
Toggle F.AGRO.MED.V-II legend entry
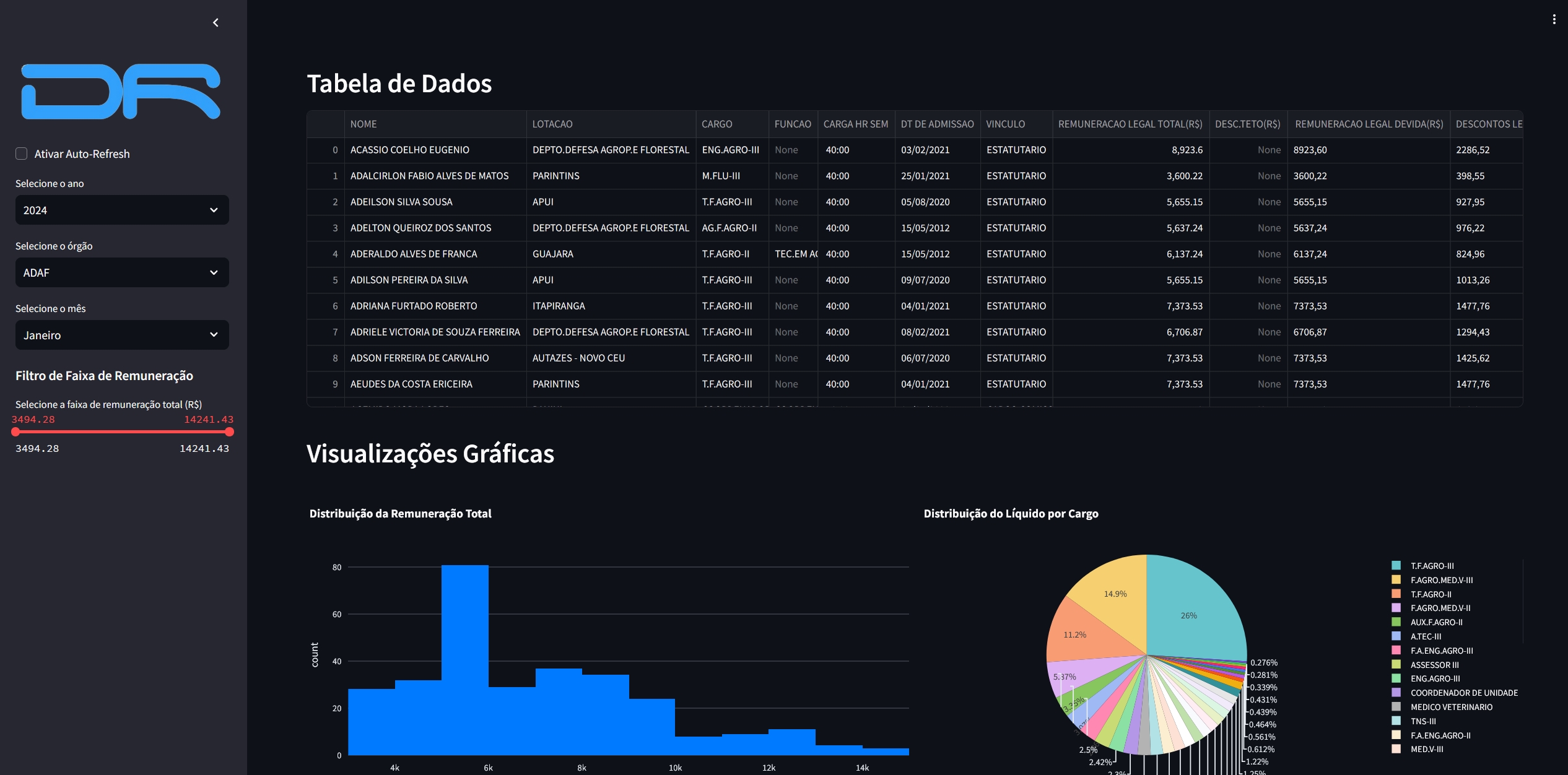[x=1431, y=608]
